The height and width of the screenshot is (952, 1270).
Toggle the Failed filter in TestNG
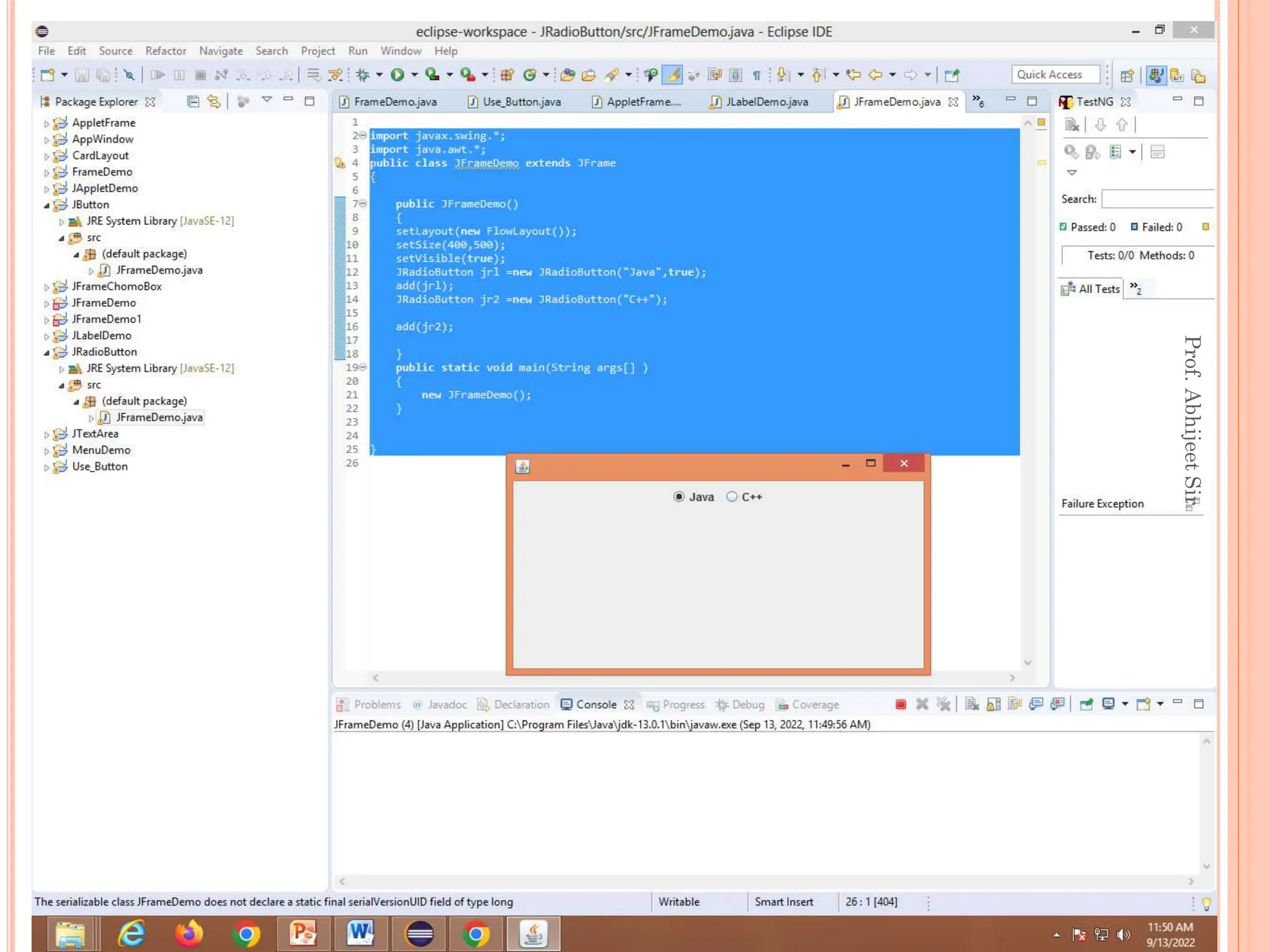(x=1156, y=227)
